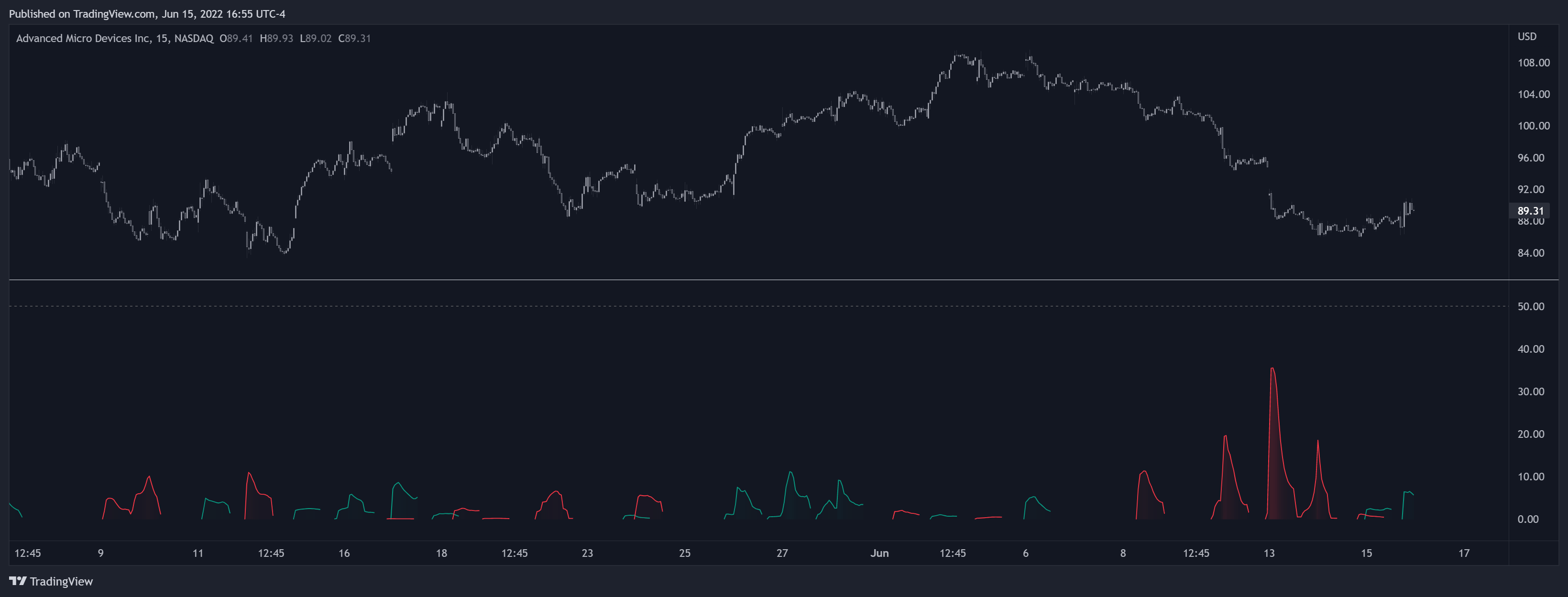Click the high value H89.93
Image resolution: width=1568 pixels, height=597 pixels.
click(x=276, y=38)
